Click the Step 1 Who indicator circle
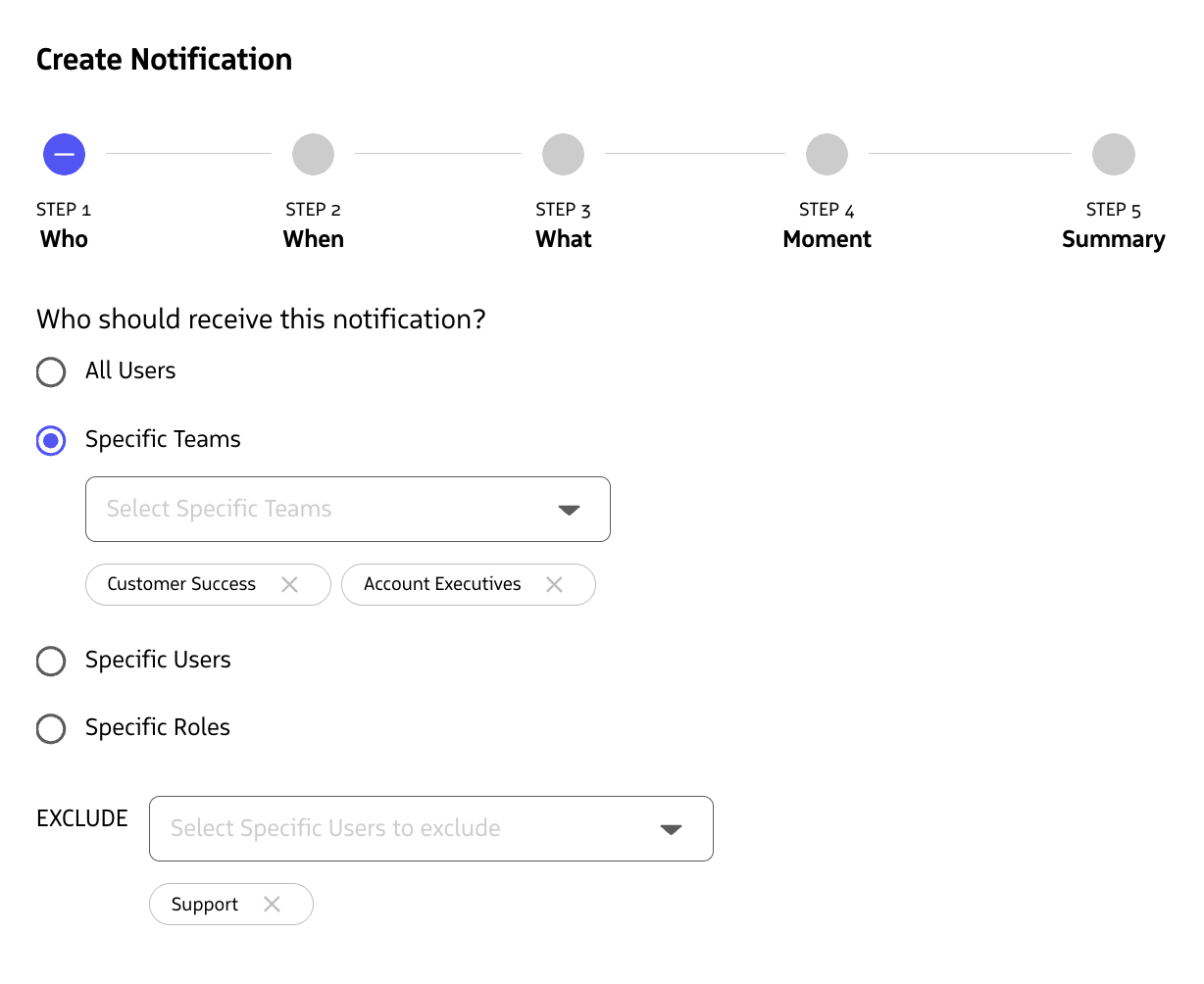Image resolution: width=1204 pixels, height=984 pixels. 64,154
